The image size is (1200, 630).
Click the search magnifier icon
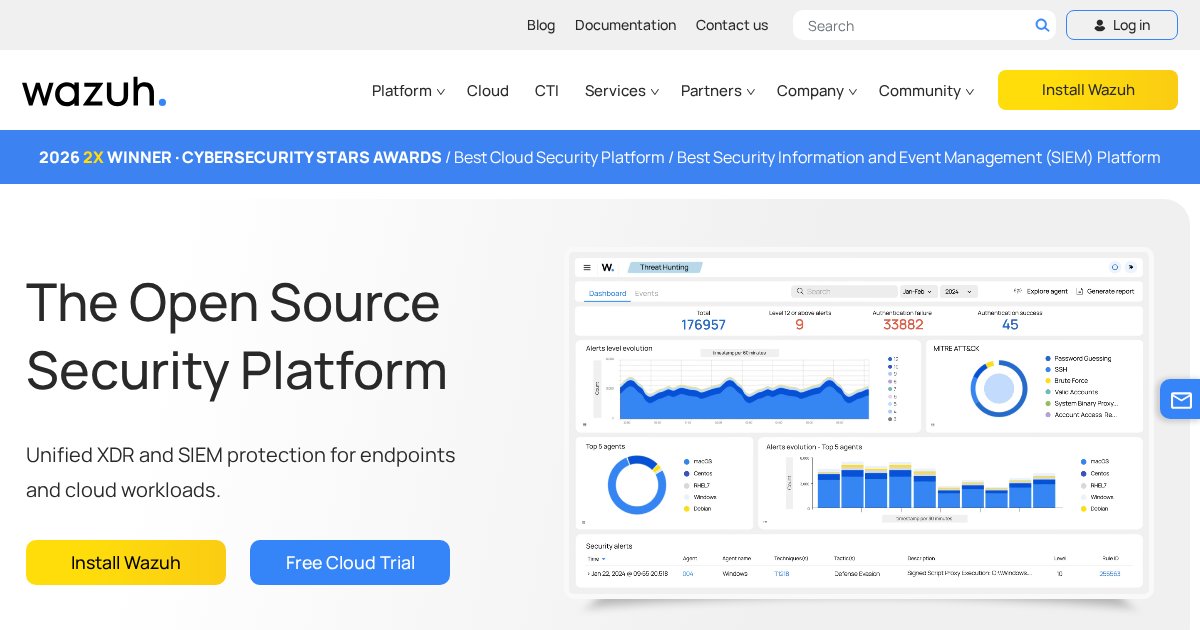pyautogui.click(x=1042, y=25)
